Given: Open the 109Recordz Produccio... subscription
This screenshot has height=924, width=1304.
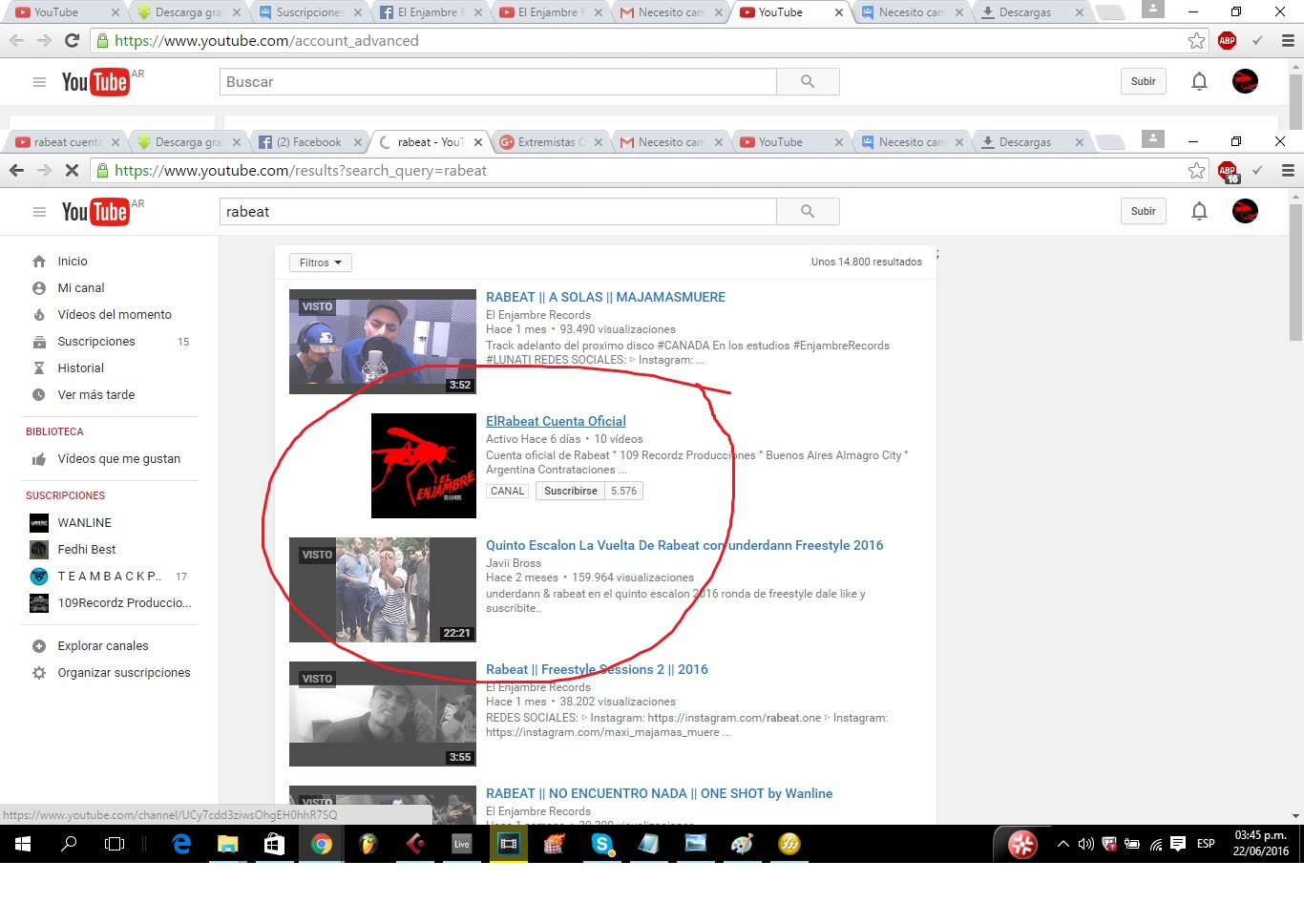Looking at the screenshot, I should 109,603.
